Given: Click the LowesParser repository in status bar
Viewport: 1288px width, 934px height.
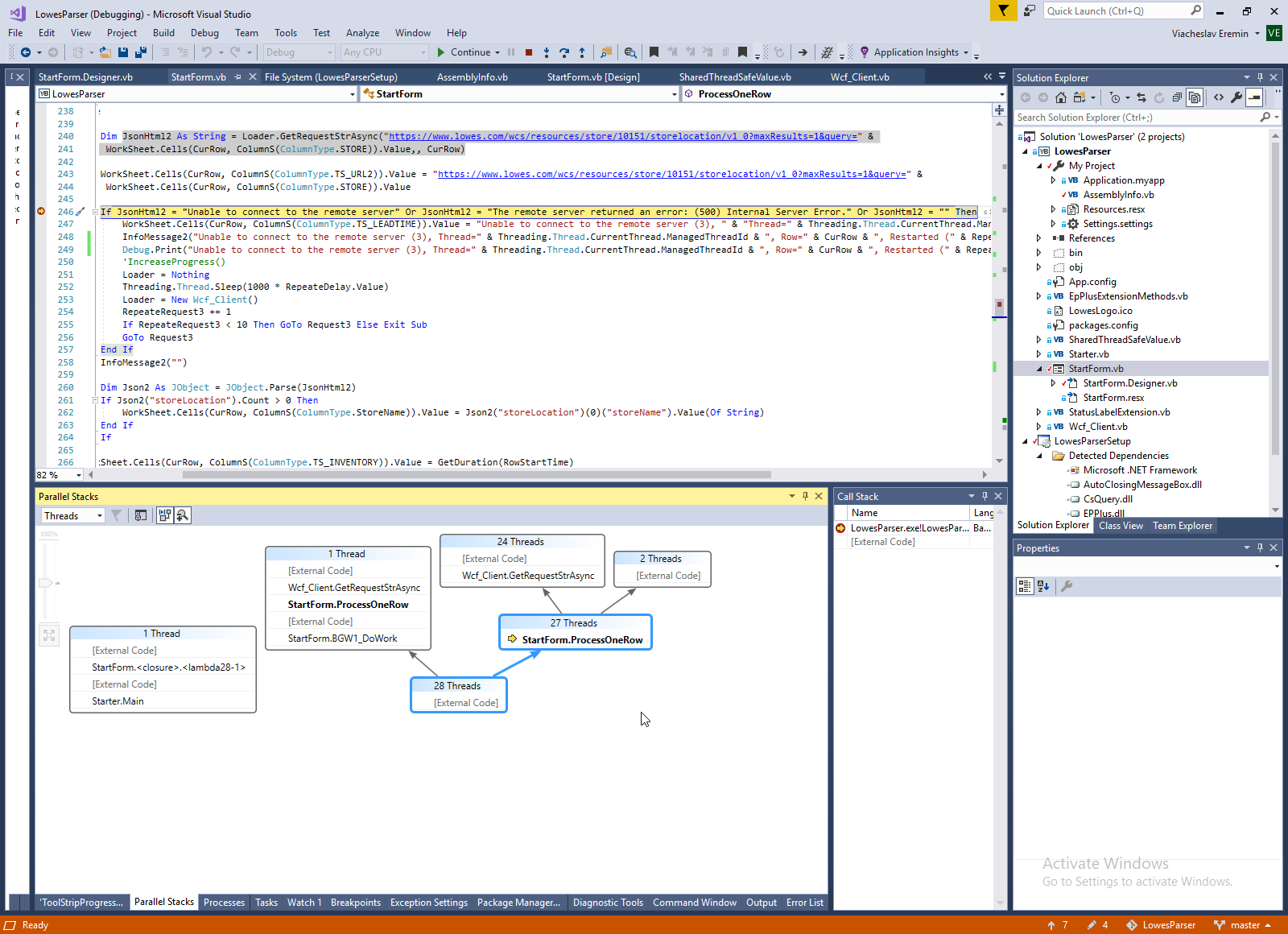Looking at the screenshot, I should (x=1169, y=925).
